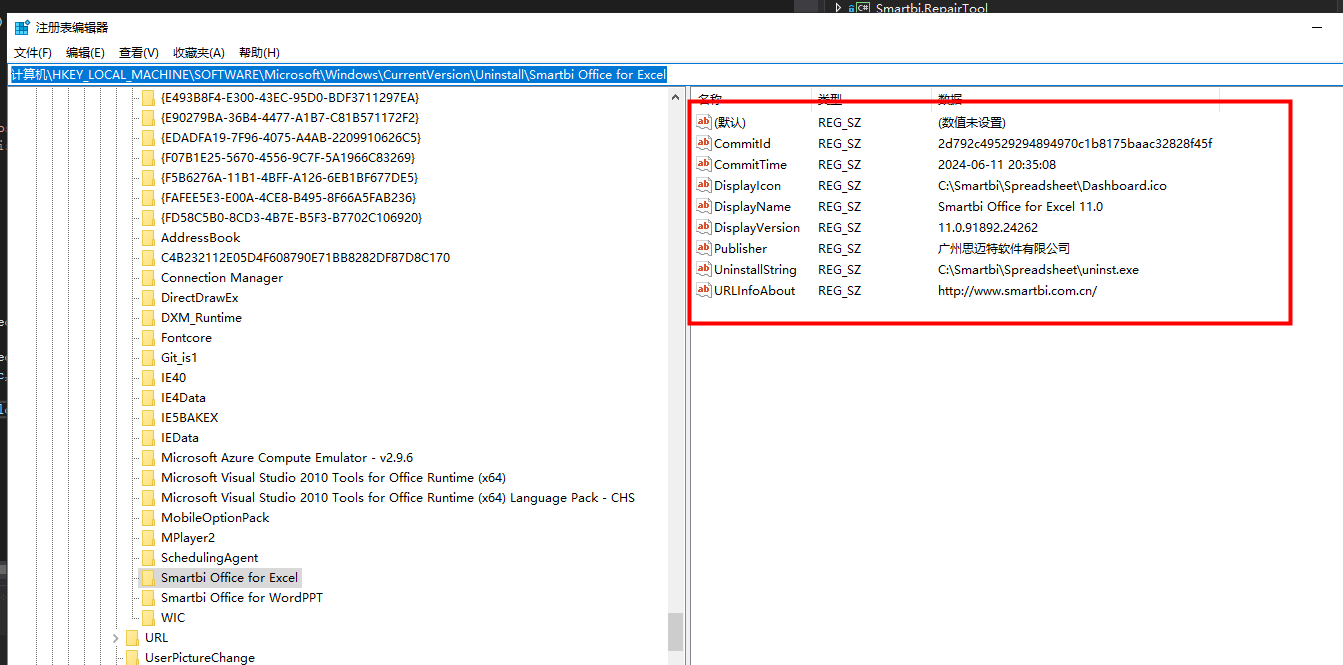Screen dimensions: 1343x665
Task: Select the IEData key
Action: 180,438
